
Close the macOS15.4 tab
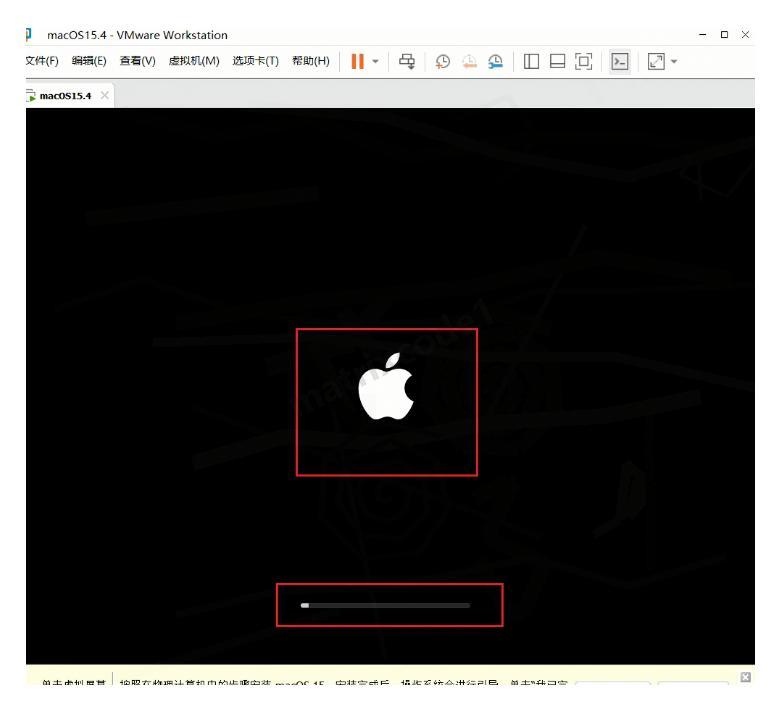tap(104, 95)
